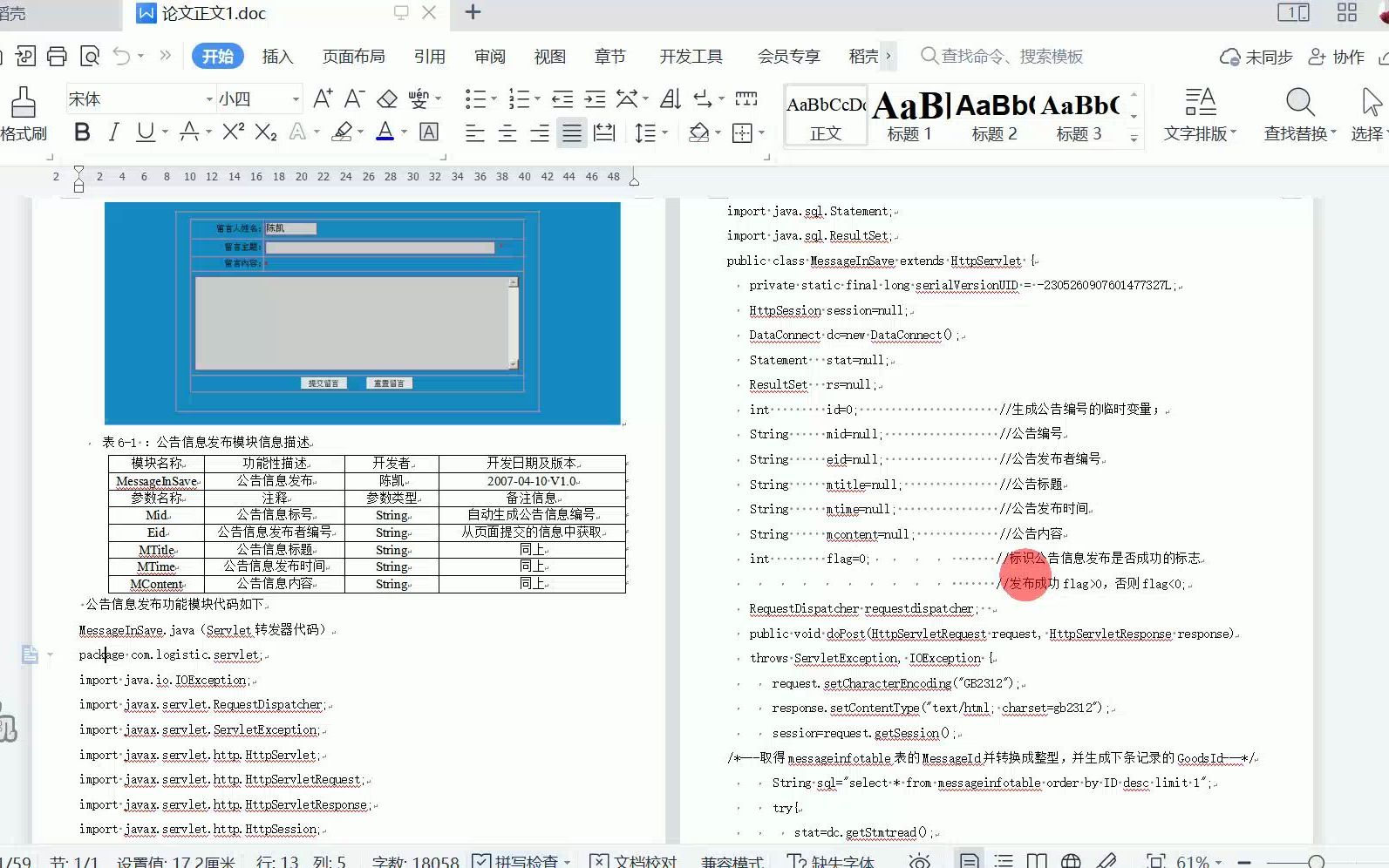
Task: Click the word count 字数: 18058
Action: click(x=415, y=861)
